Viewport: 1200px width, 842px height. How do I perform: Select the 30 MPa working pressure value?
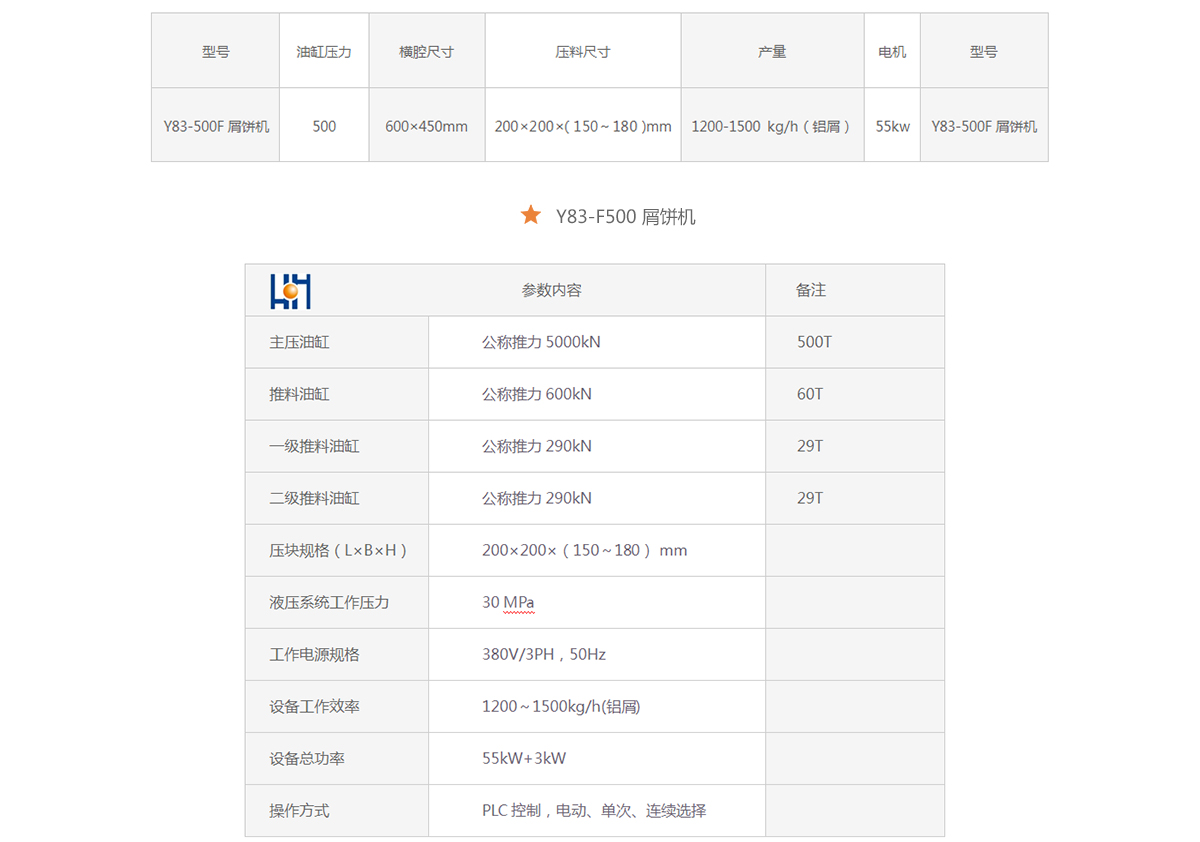[x=508, y=602]
